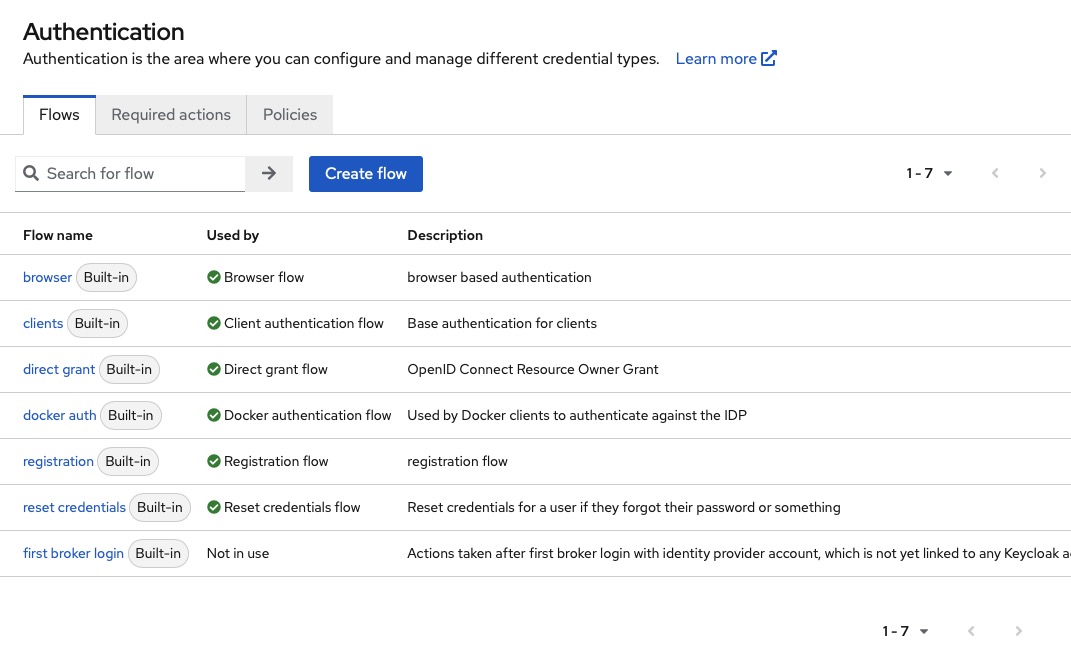Click the top next page arrow

[x=1042, y=174]
